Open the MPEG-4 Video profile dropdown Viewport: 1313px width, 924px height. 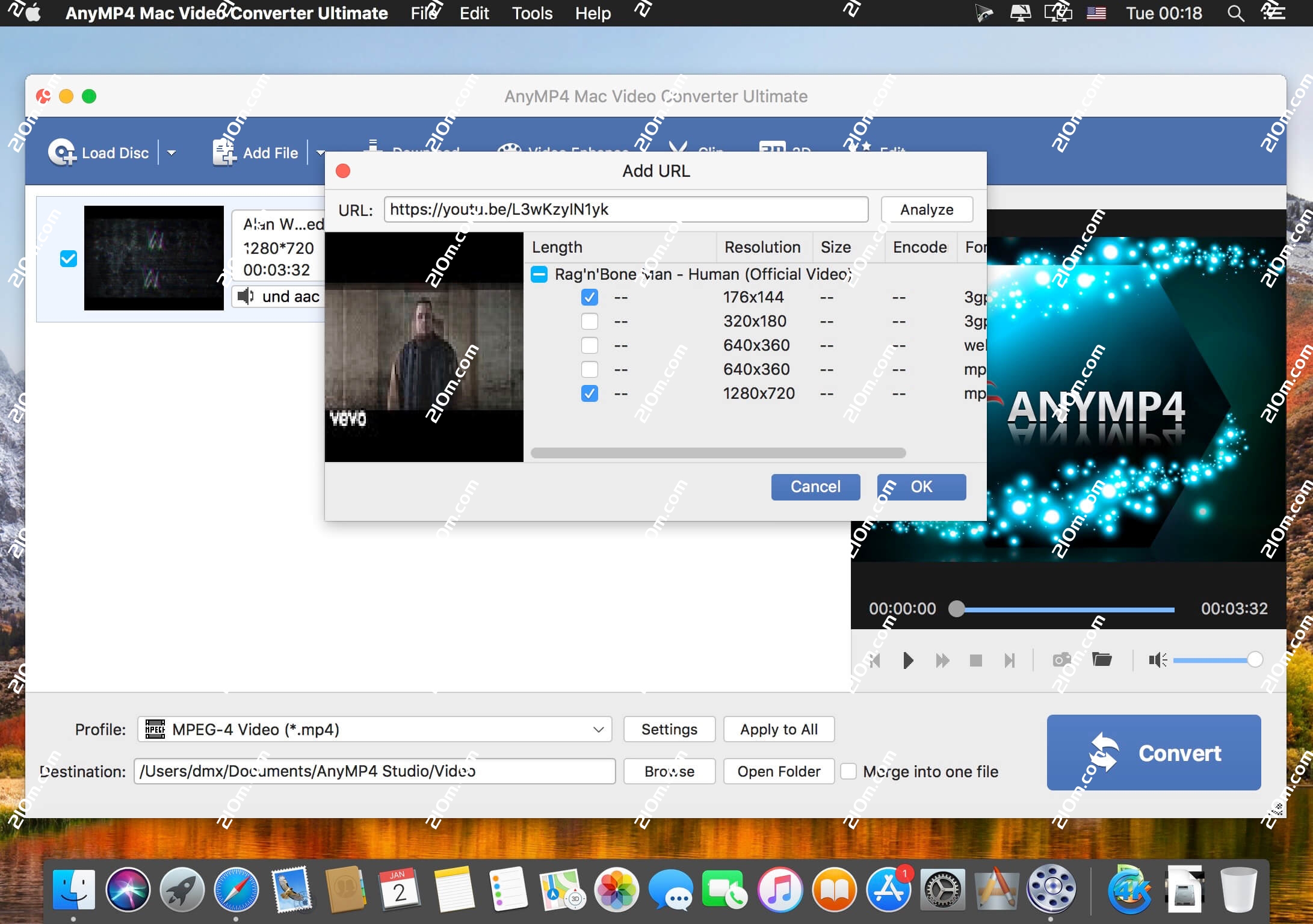[597, 729]
